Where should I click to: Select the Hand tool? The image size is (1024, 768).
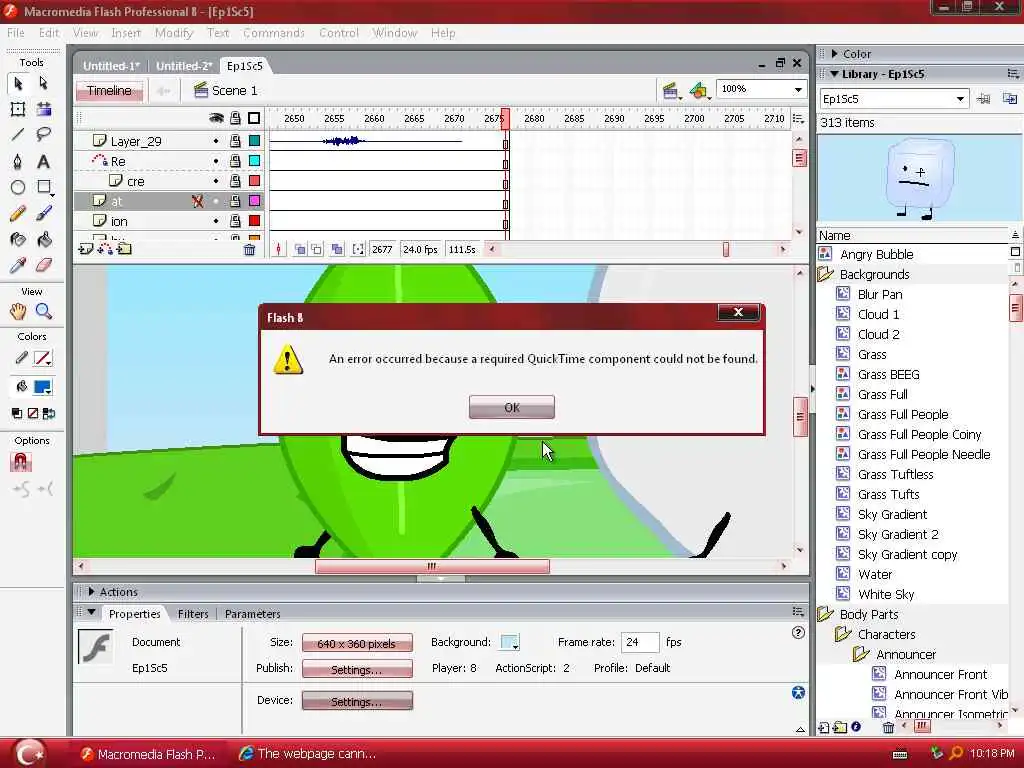coord(18,312)
